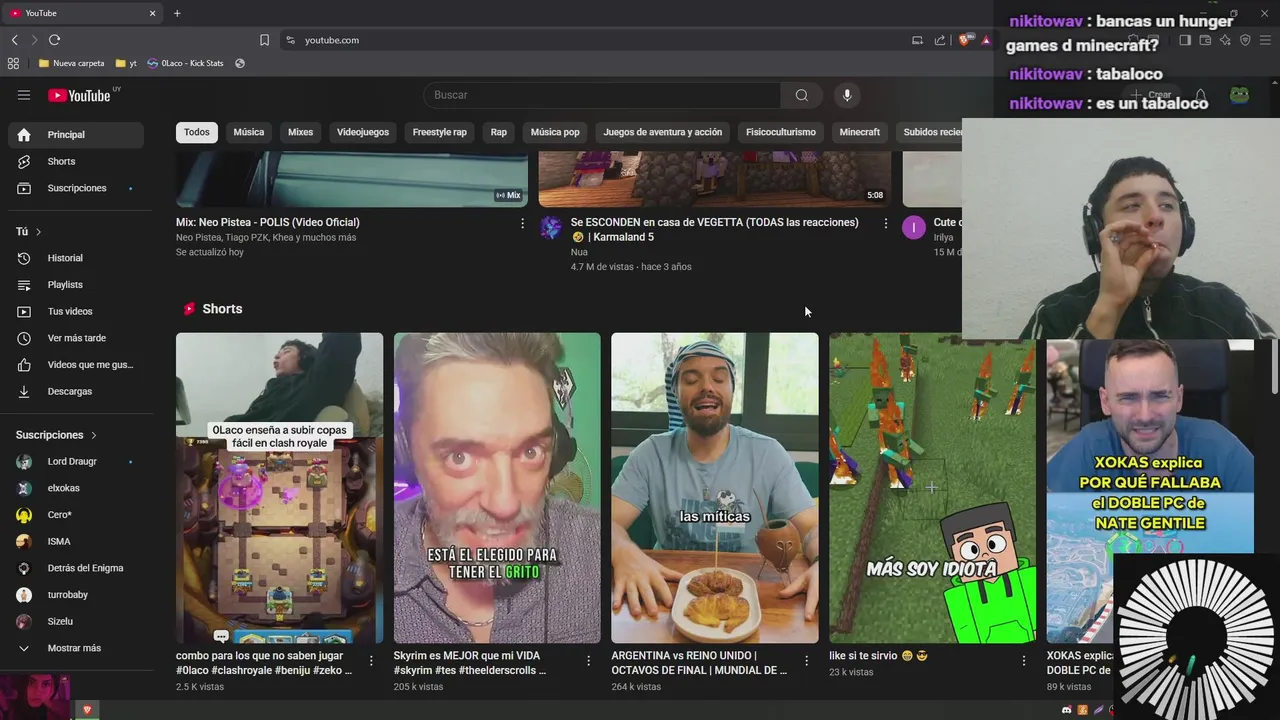Expand Mostrar más subscriptions
The width and height of the screenshot is (1280, 720).
click(x=76, y=648)
